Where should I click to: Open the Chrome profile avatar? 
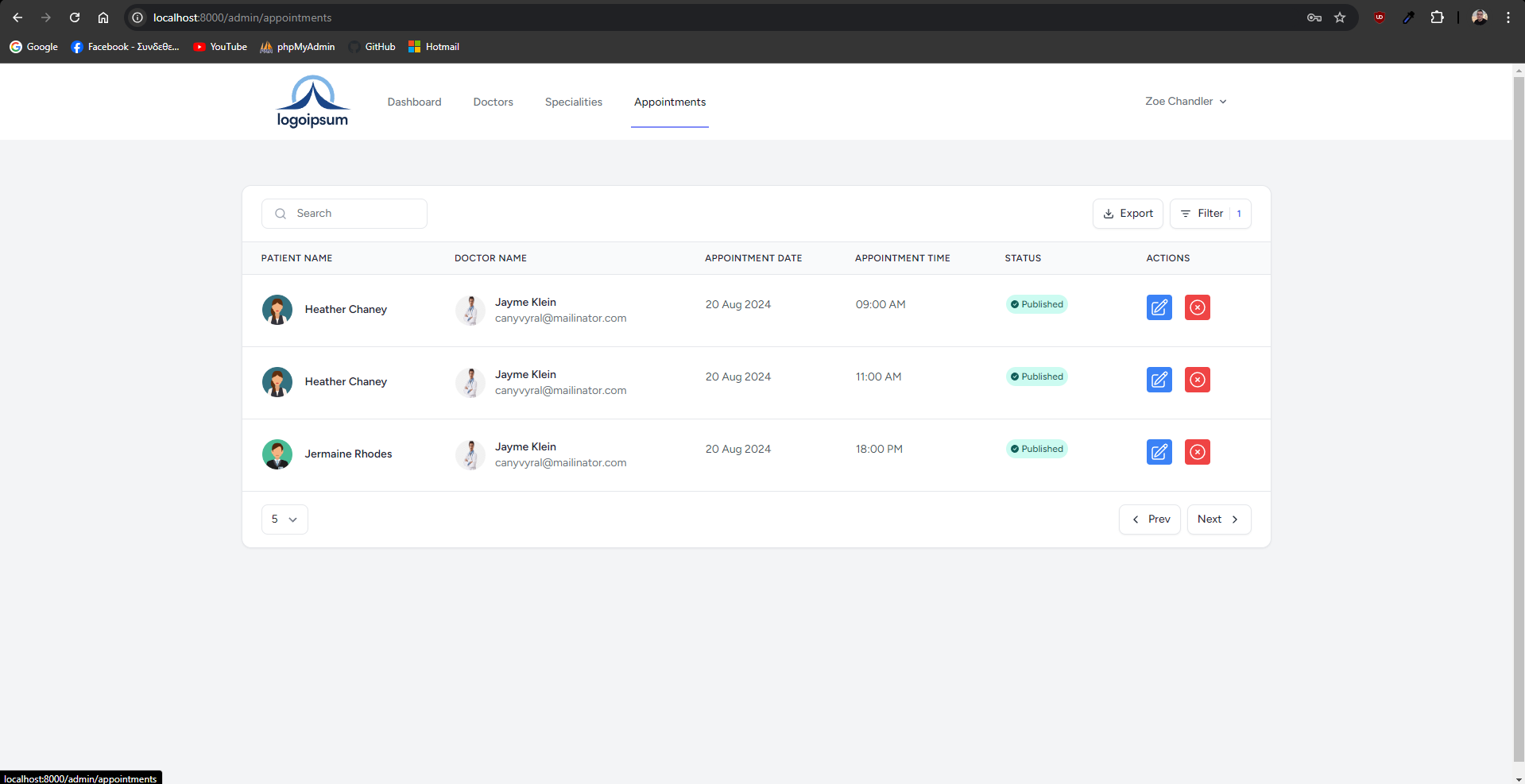coord(1480,17)
